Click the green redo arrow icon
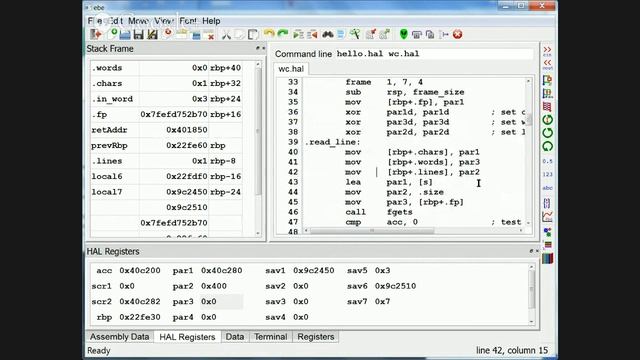The image size is (640, 360). 283,34
